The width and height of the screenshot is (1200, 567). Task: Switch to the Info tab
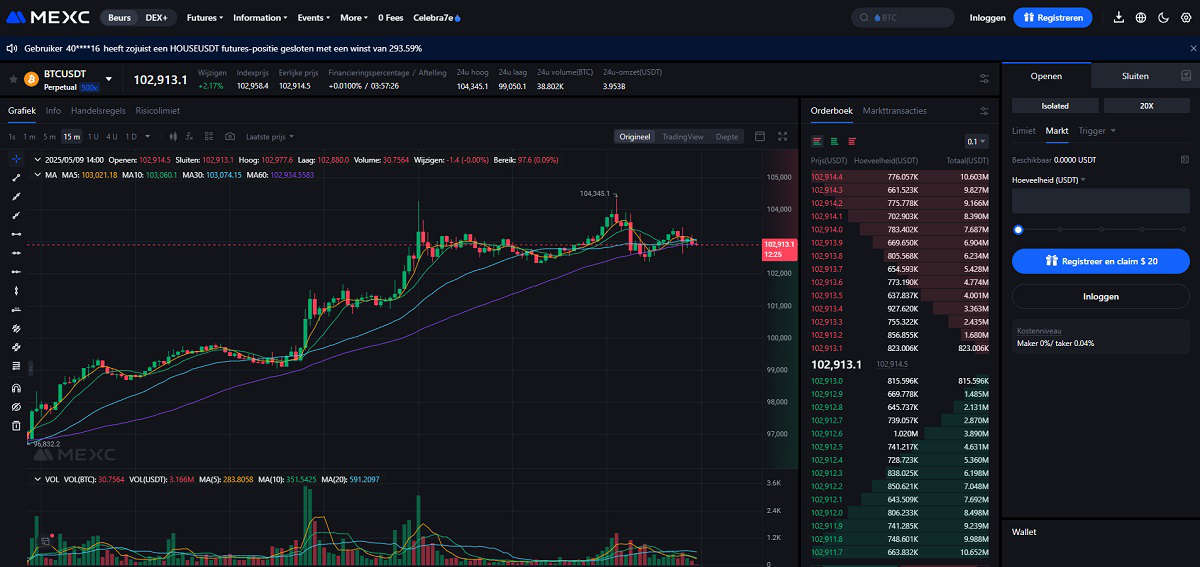coord(53,111)
